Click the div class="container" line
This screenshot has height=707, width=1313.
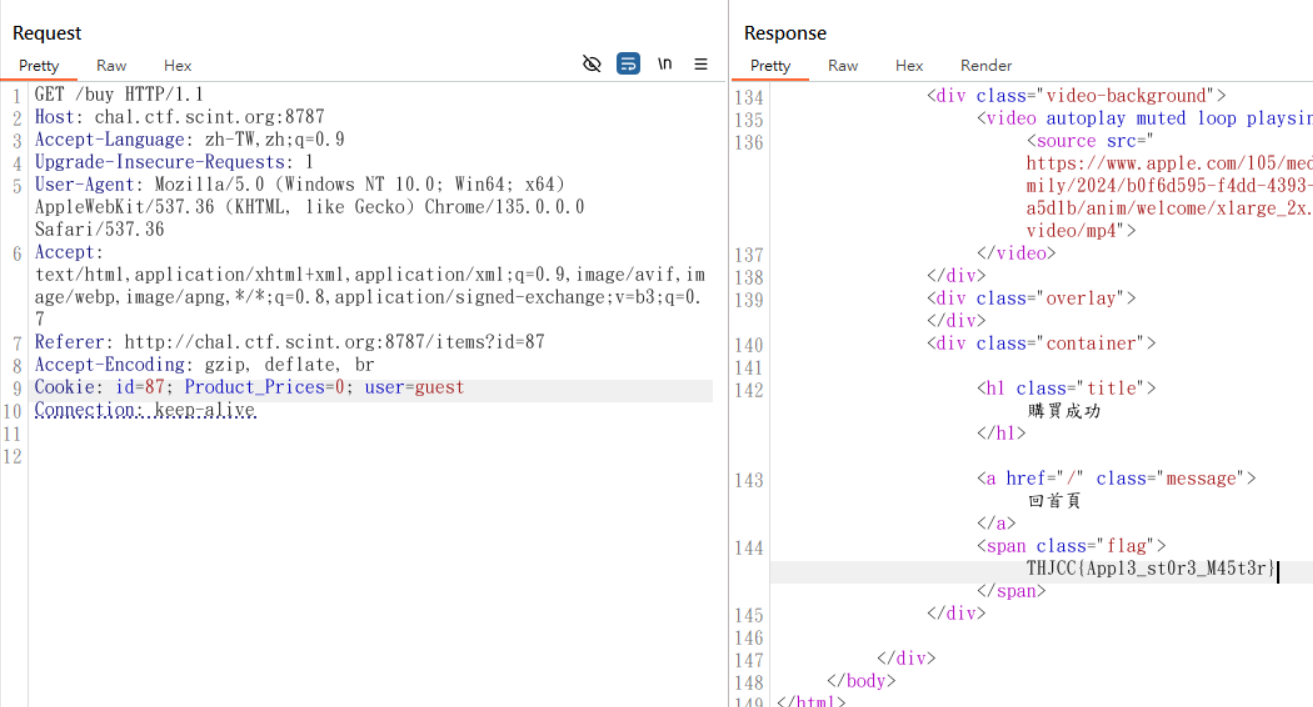(1041, 343)
